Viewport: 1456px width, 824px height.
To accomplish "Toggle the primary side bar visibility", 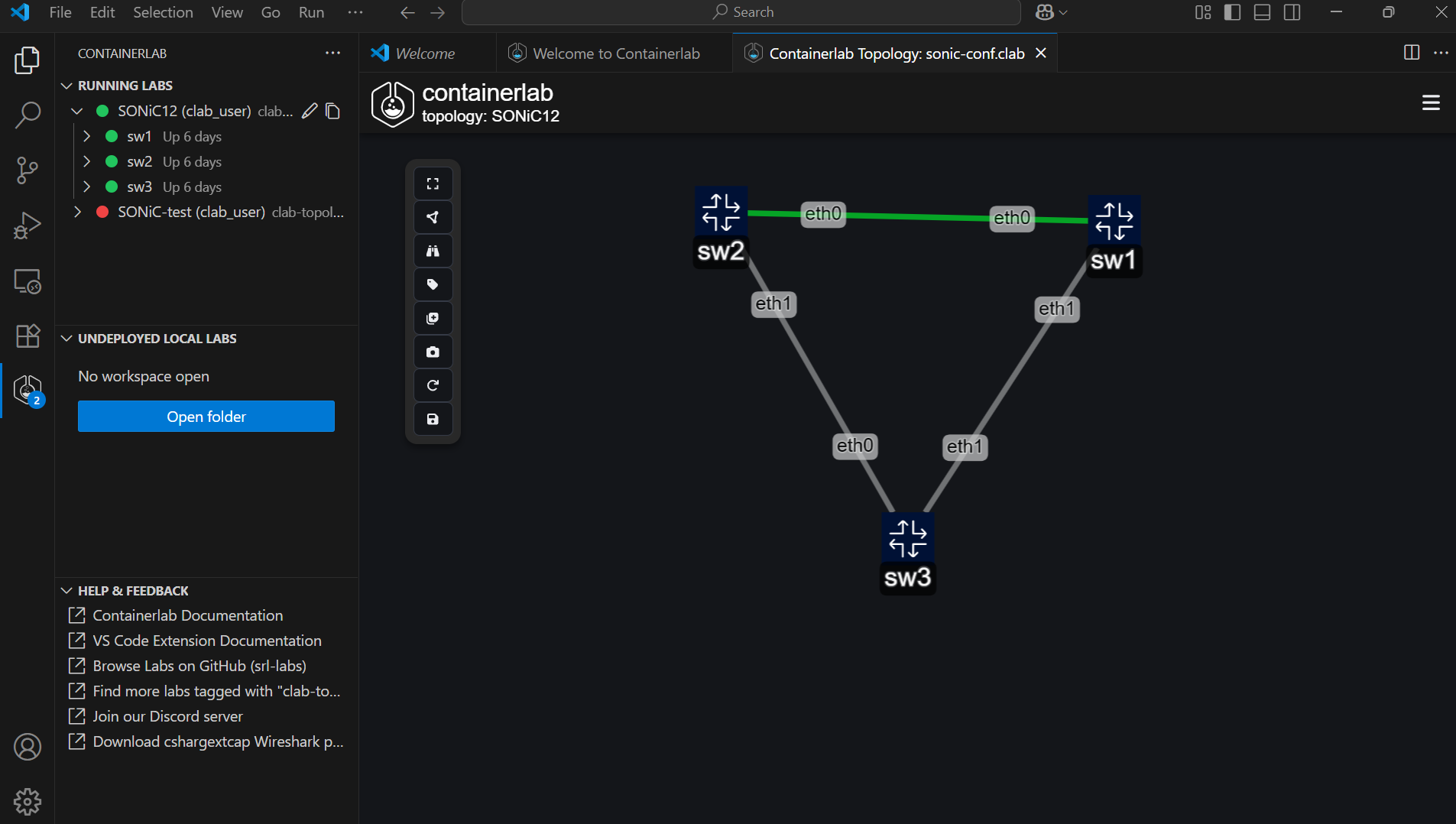I will (1232, 12).
